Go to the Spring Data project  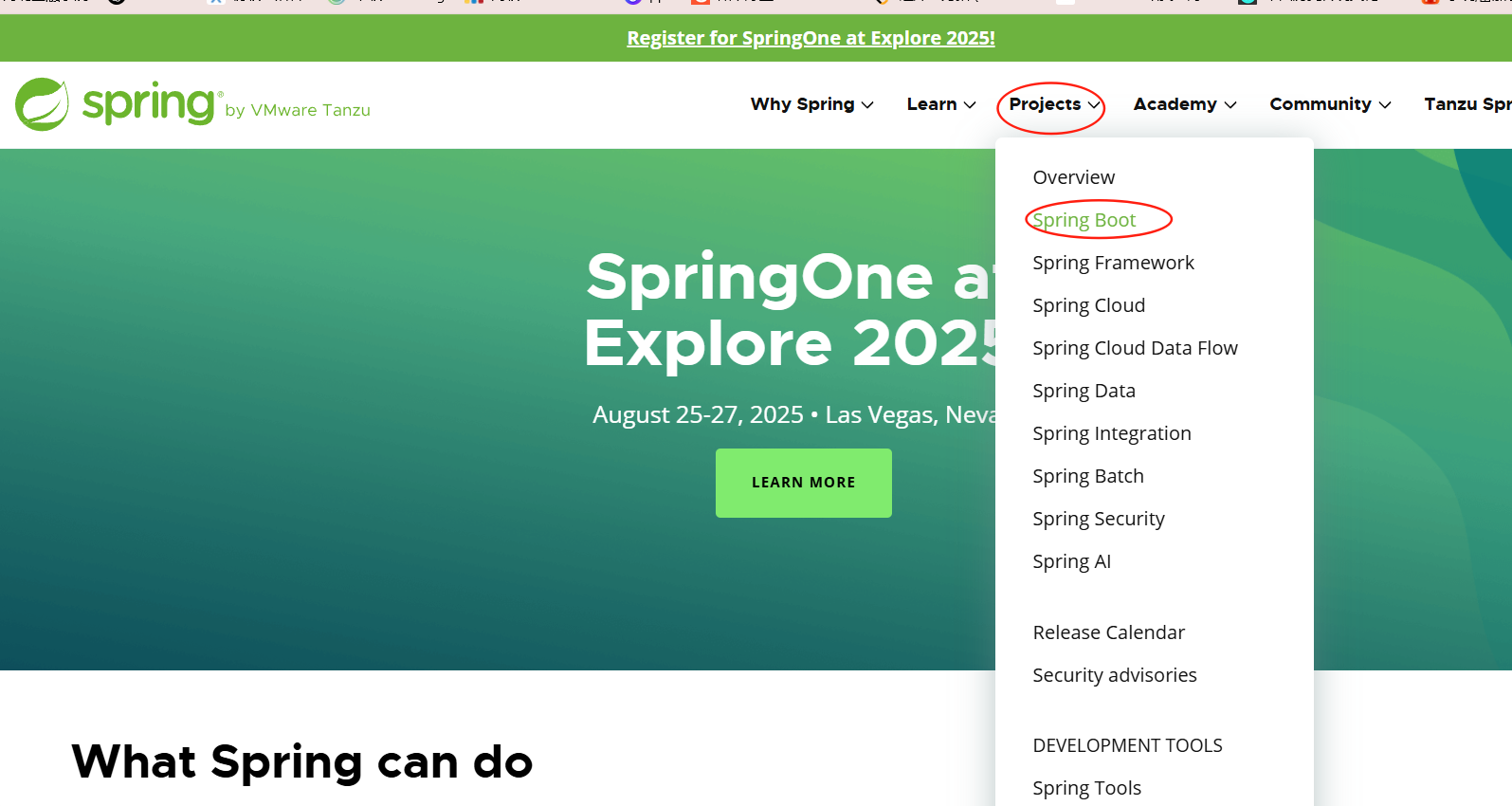pyautogui.click(x=1084, y=391)
